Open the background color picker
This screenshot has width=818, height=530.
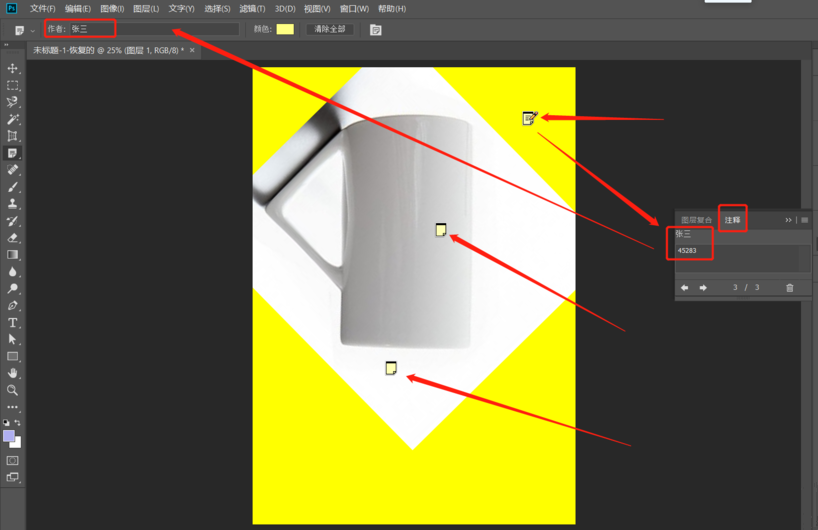[18, 444]
